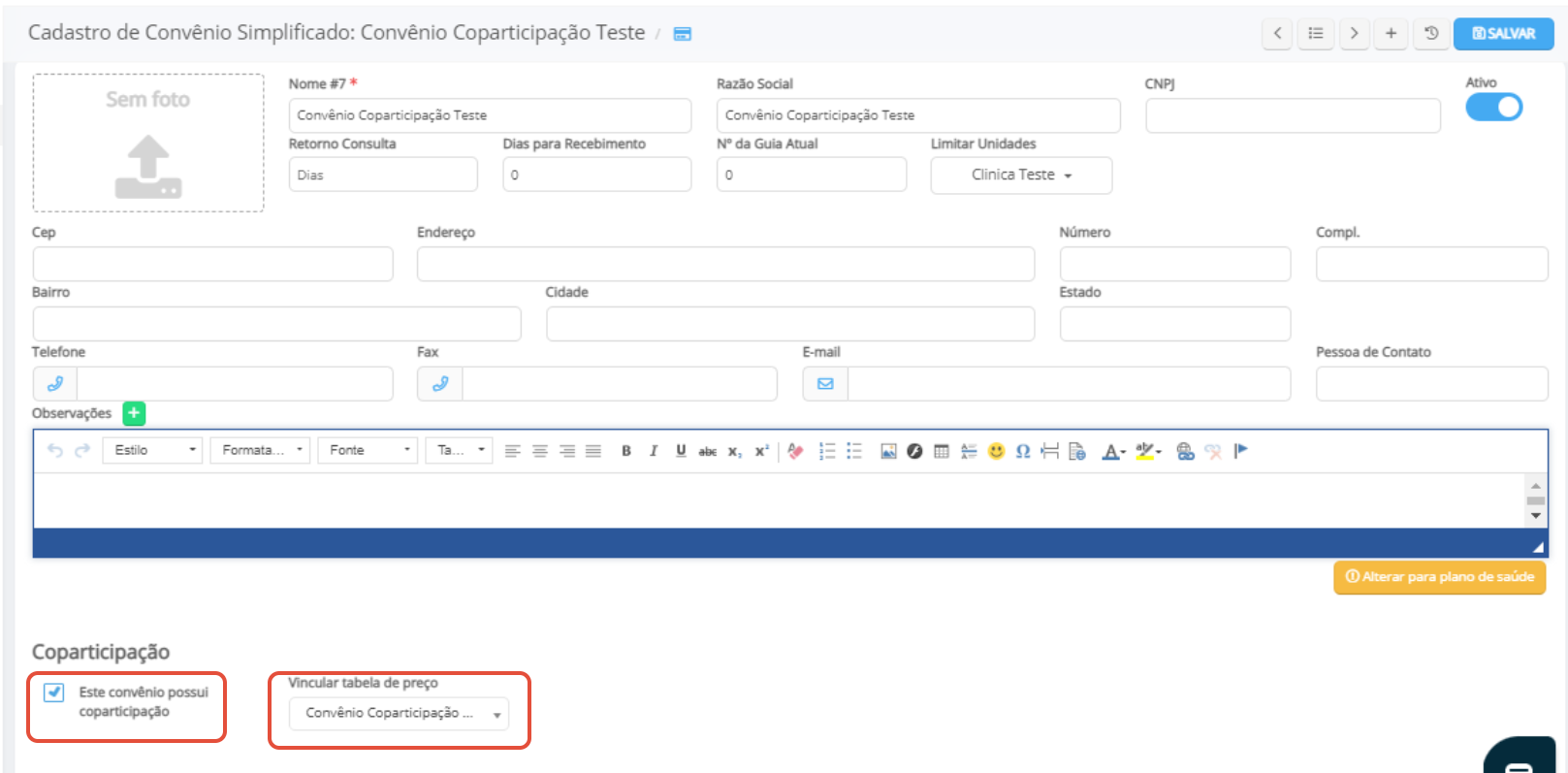Insert special character omega icon
This screenshot has width=1568, height=773.
1023,451
